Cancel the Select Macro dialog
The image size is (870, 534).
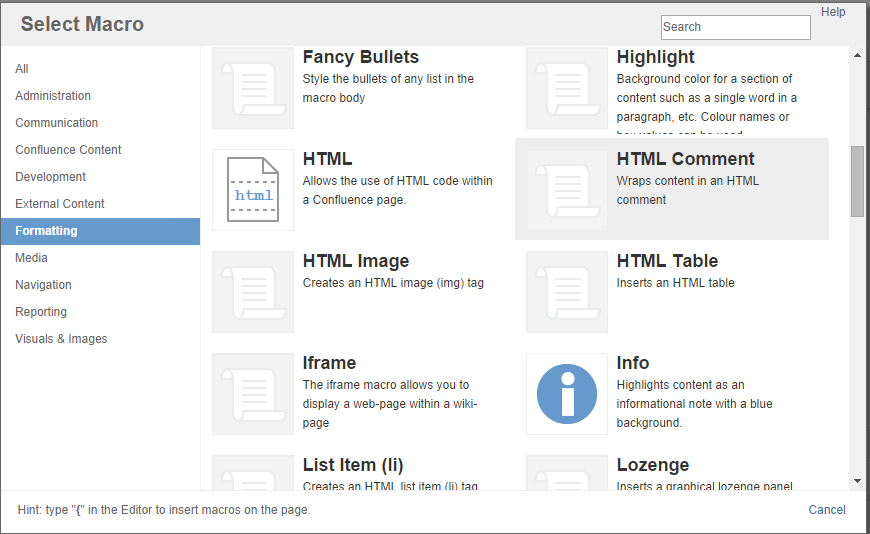pyautogui.click(x=827, y=510)
